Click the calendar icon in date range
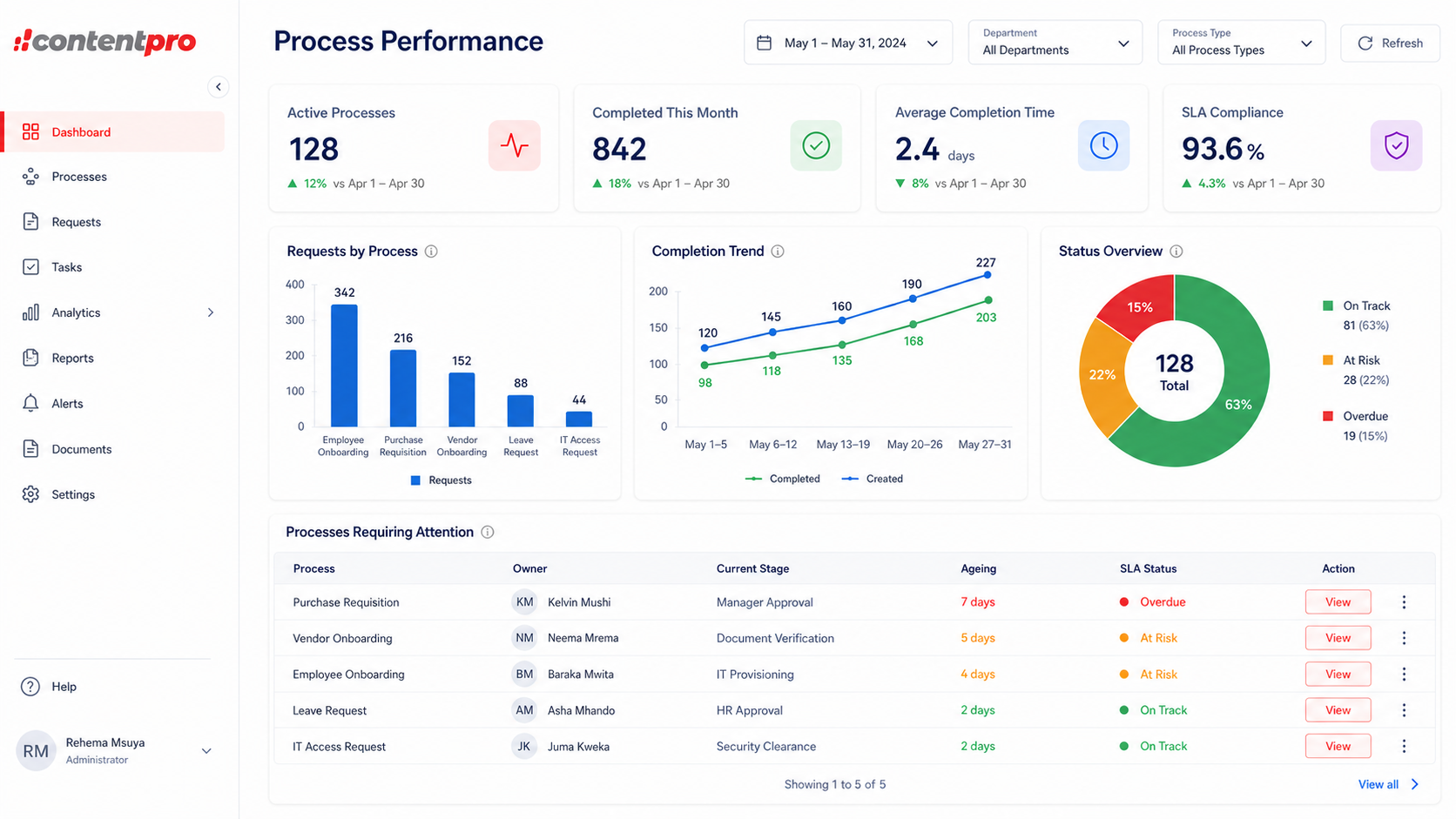The image size is (1456, 819). click(764, 43)
